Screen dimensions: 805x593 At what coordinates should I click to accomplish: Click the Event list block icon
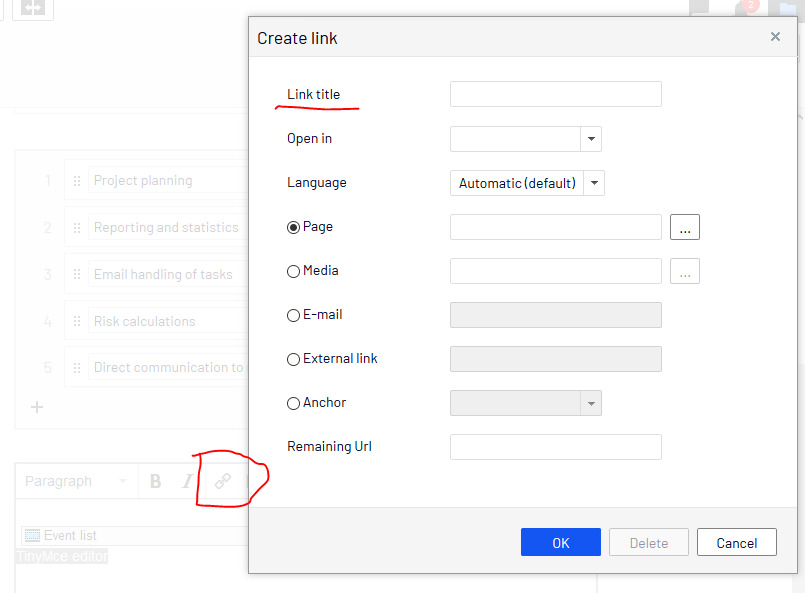click(x=32, y=535)
